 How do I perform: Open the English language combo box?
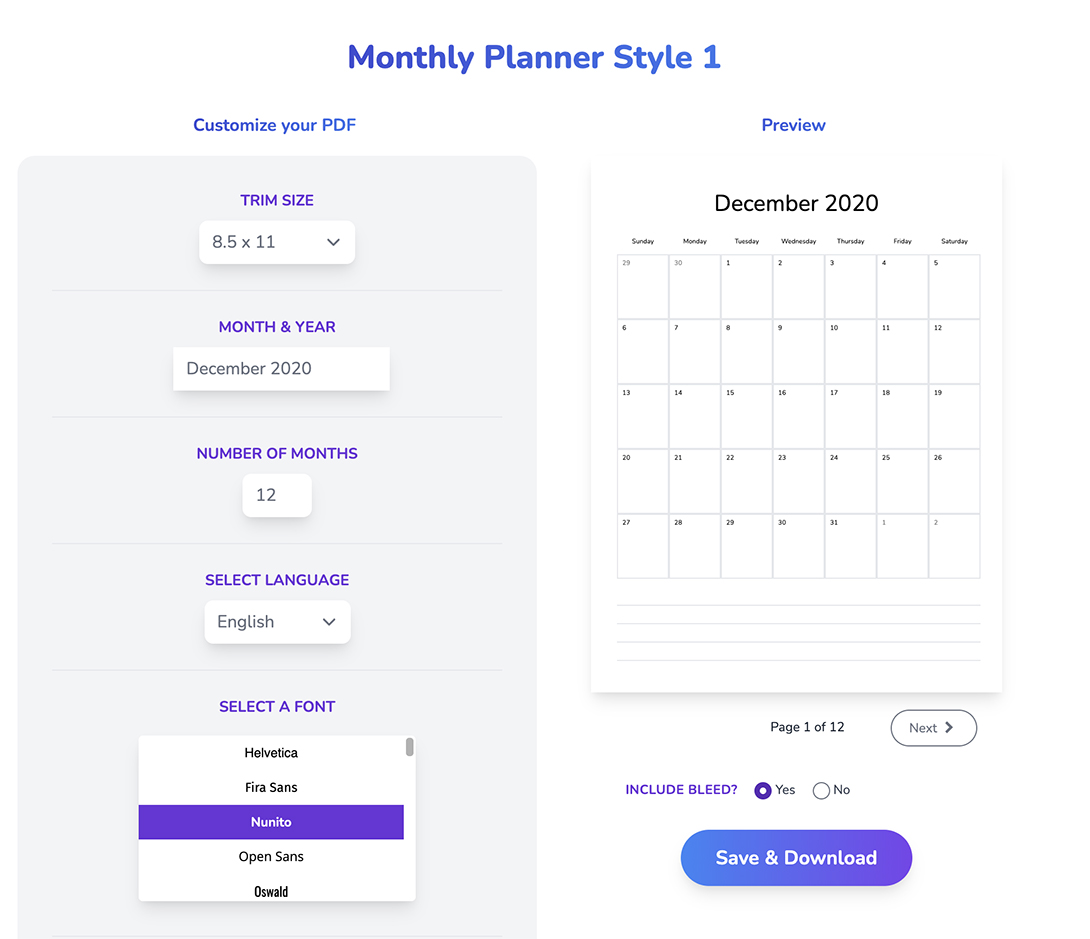point(277,621)
